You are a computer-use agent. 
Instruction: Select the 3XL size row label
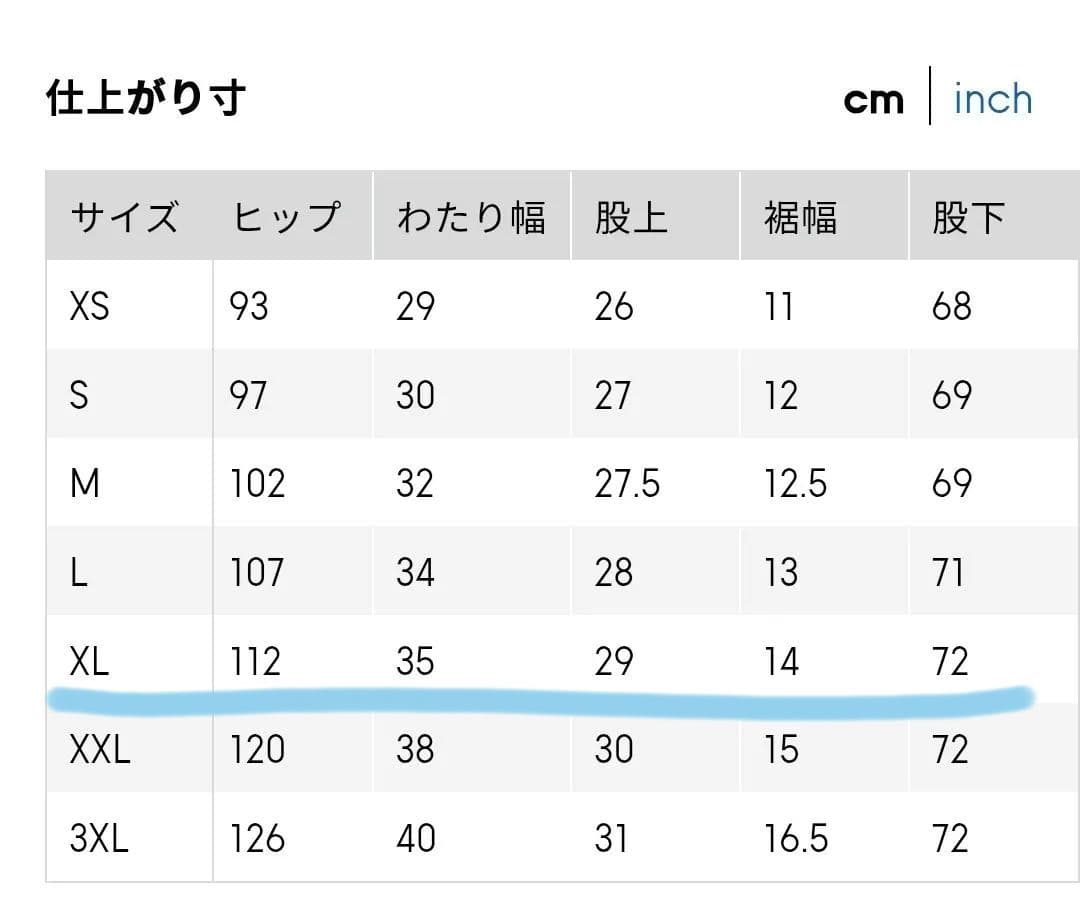tap(100, 838)
